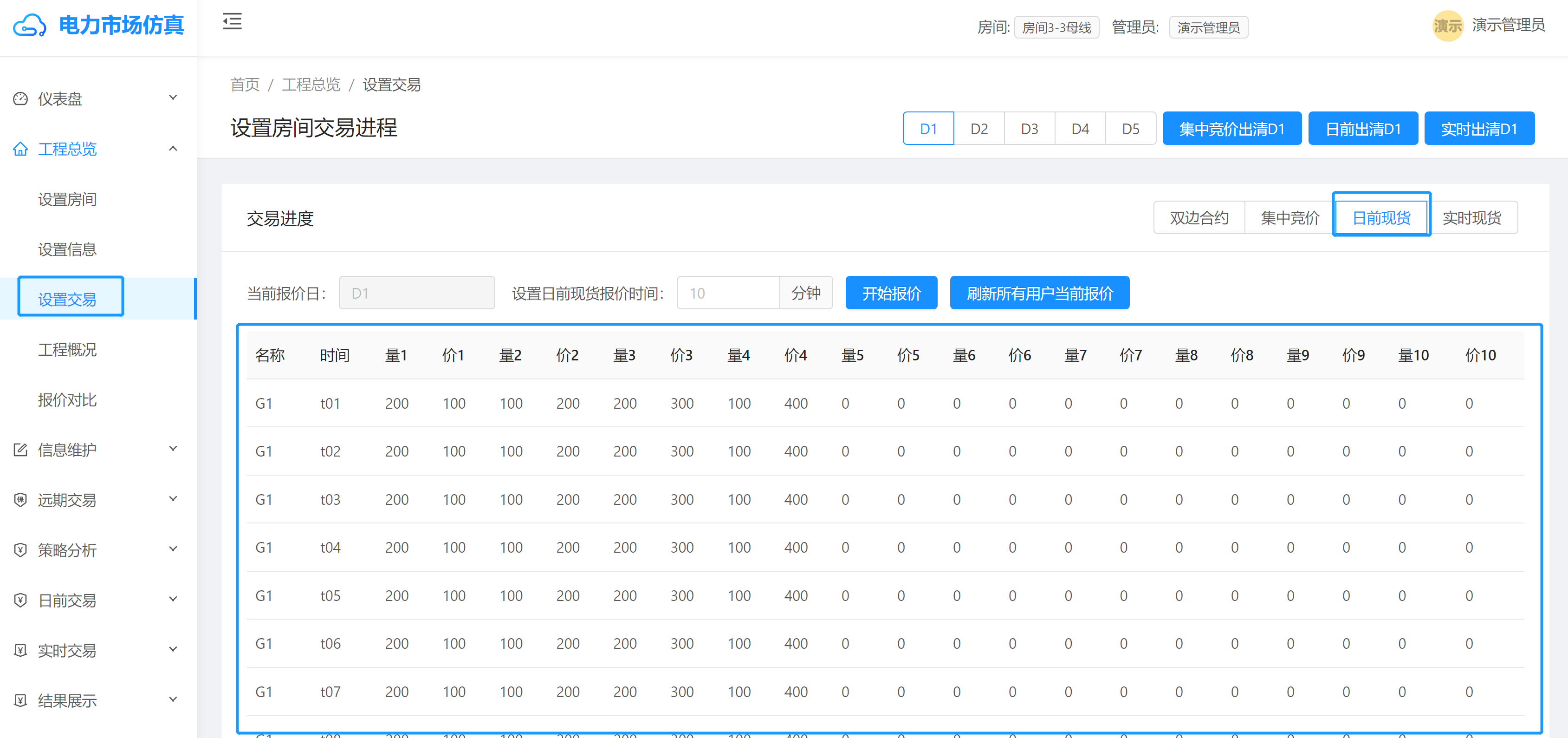Select the D4 day option
This screenshot has height=738, width=1568.
(1080, 129)
